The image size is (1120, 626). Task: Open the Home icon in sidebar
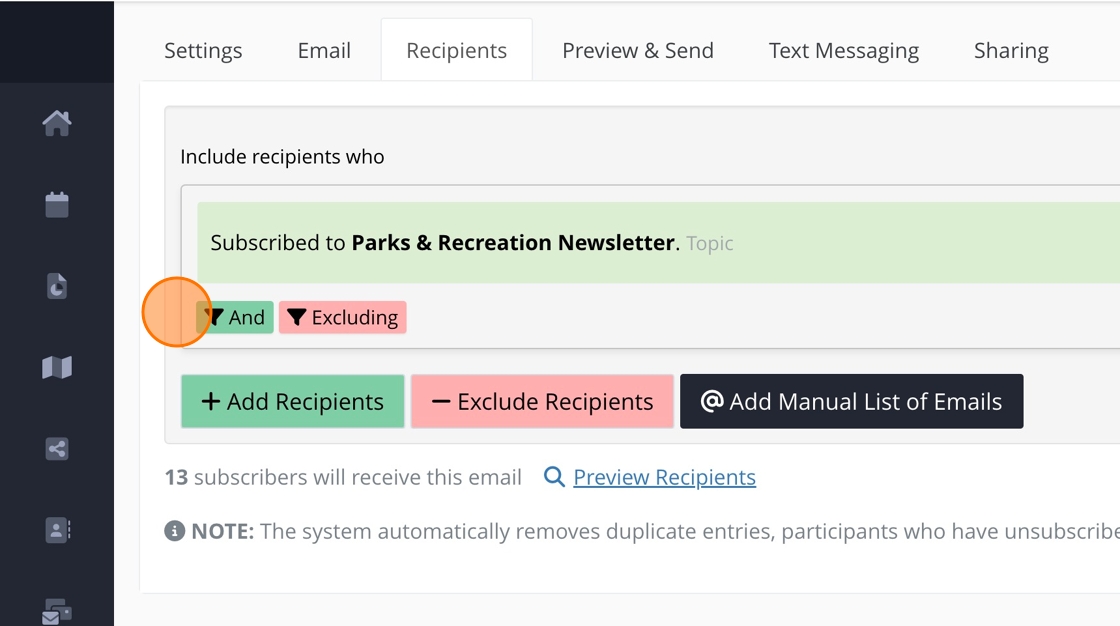57,123
